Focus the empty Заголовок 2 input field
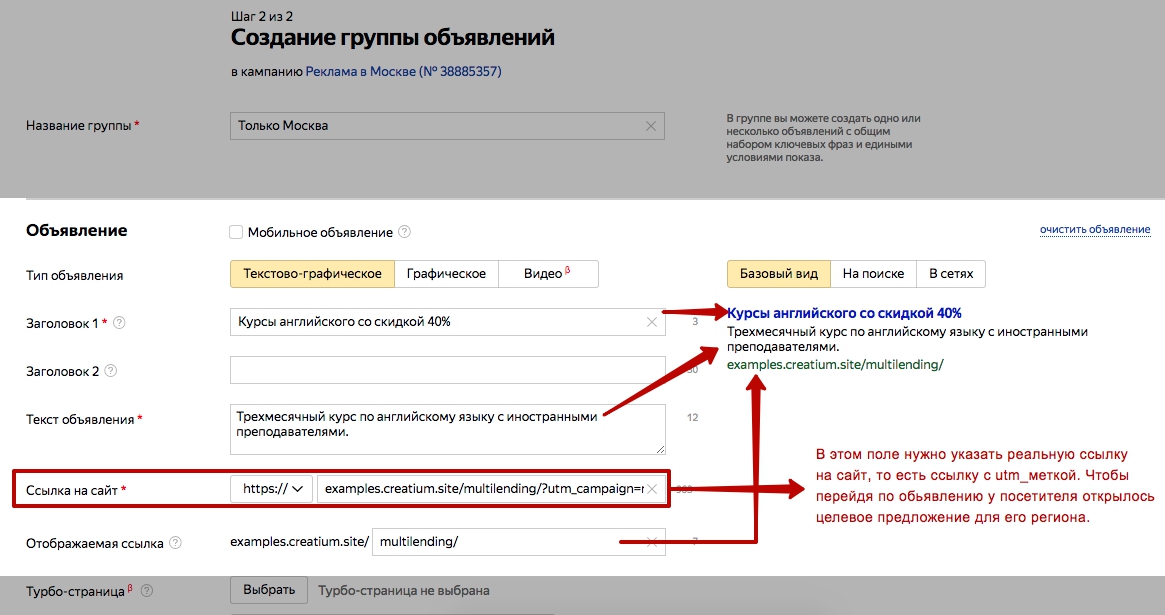This screenshot has height=615, width=1165. point(447,370)
